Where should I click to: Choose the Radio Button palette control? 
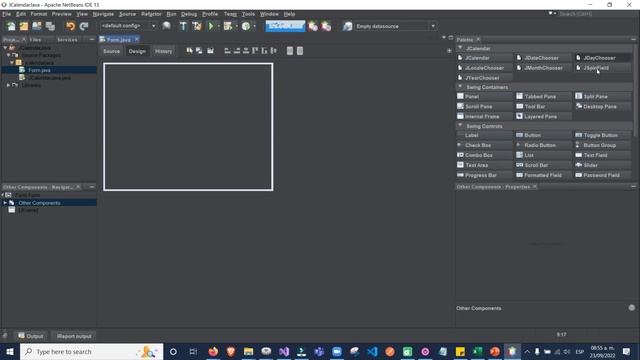(544, 145)
